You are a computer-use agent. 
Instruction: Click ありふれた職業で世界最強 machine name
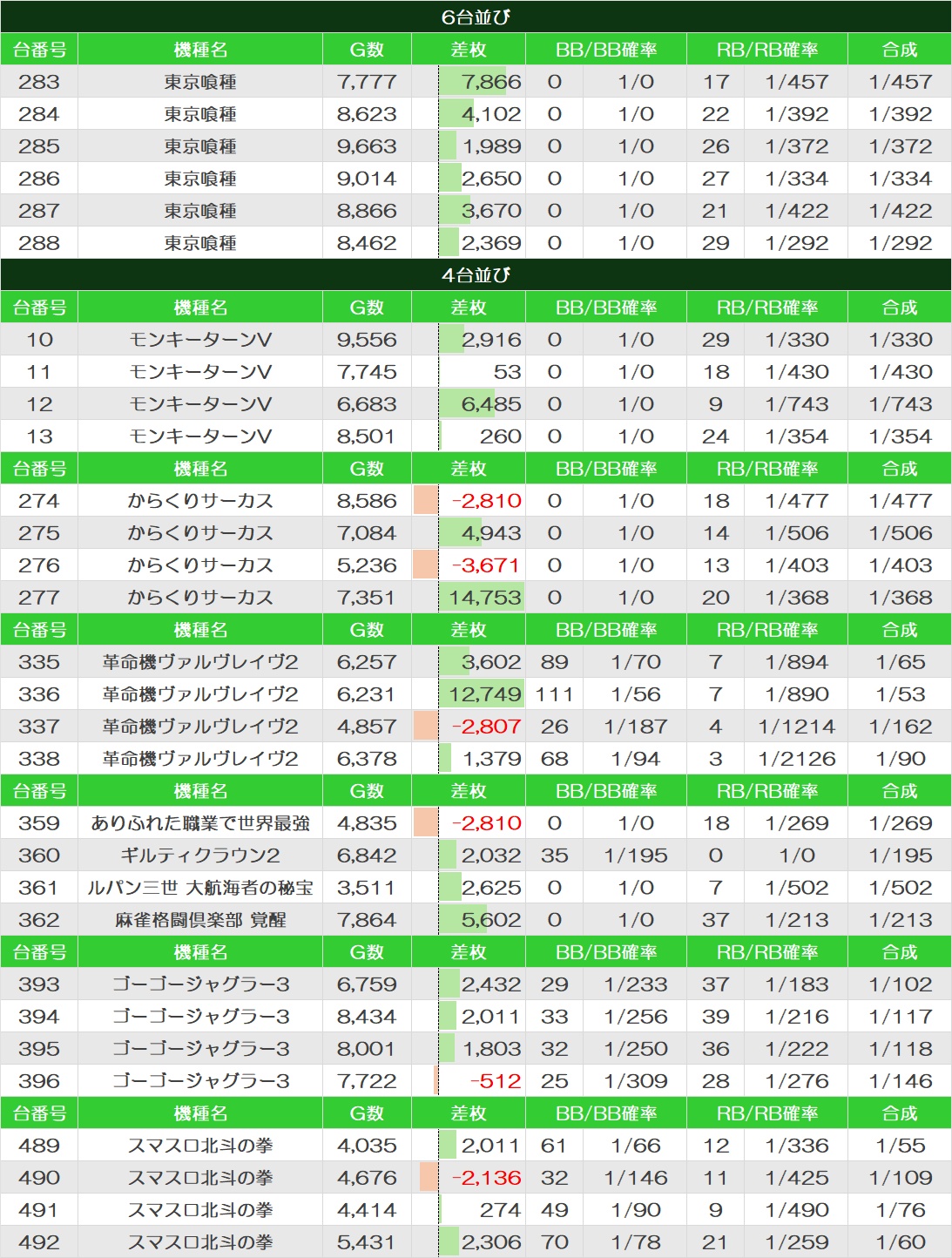[x=200, y=823]
